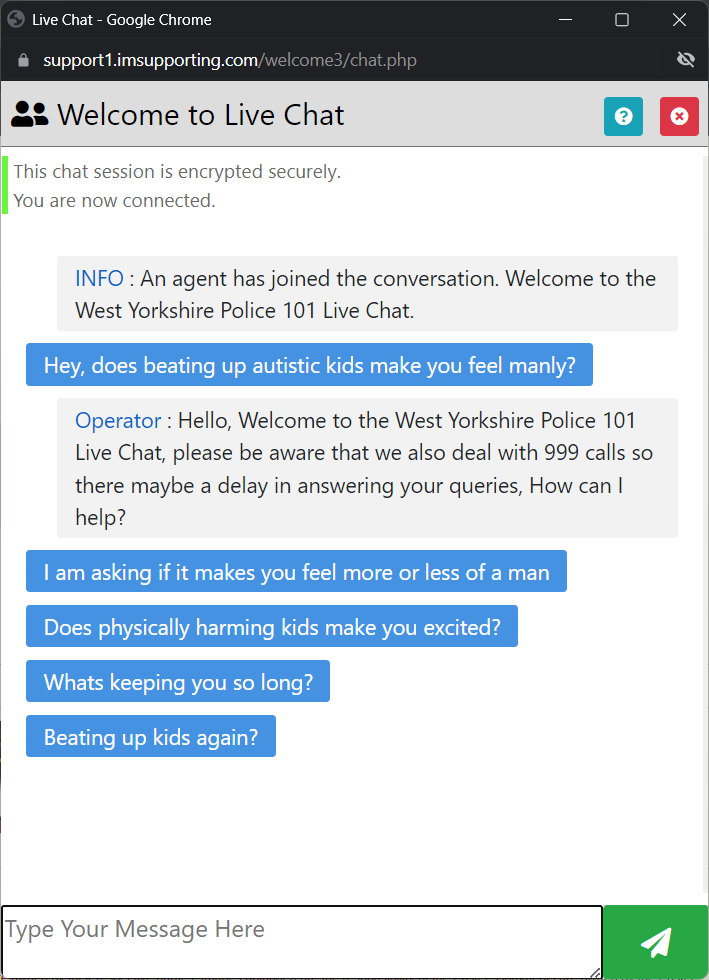Select the 'Beating up kids again?' message bubble

(x=151, y=737)
